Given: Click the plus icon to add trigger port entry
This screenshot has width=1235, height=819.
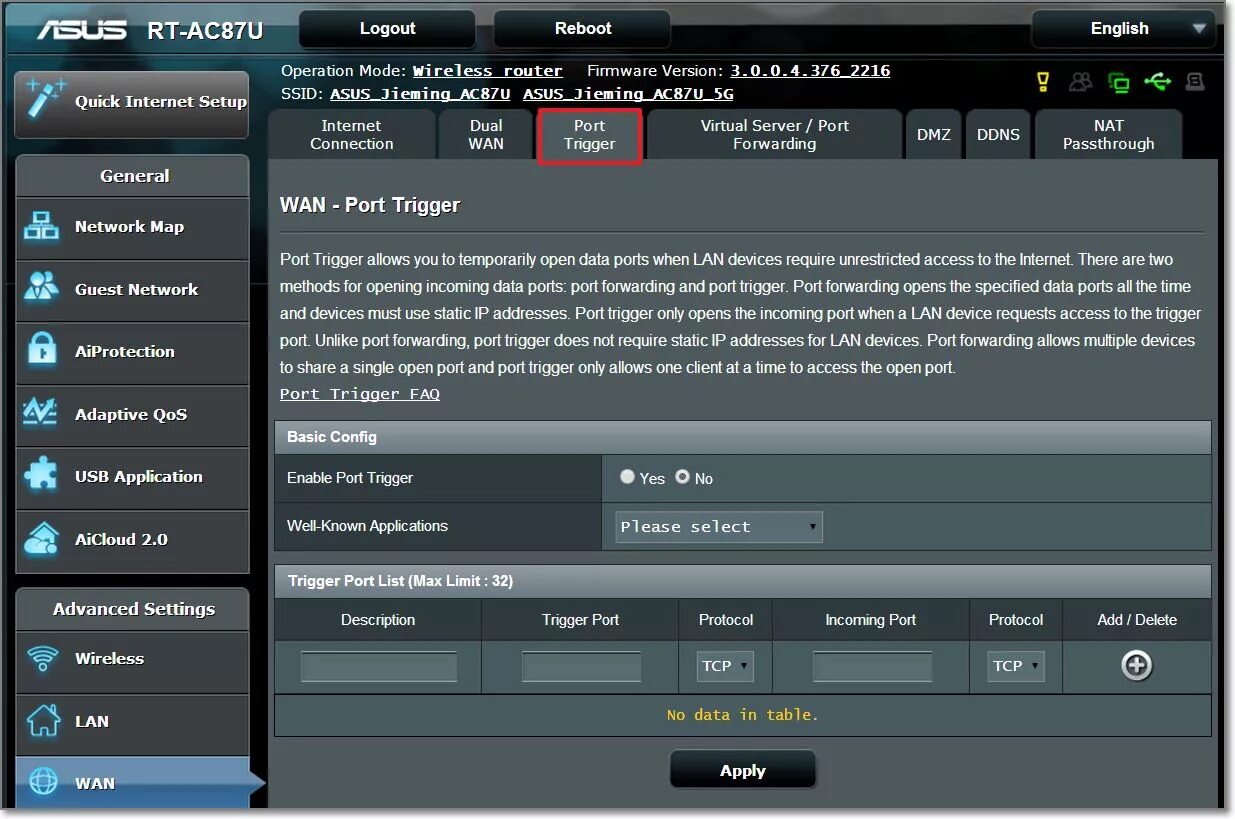Looking at the screenshot, I should 1137,666.
